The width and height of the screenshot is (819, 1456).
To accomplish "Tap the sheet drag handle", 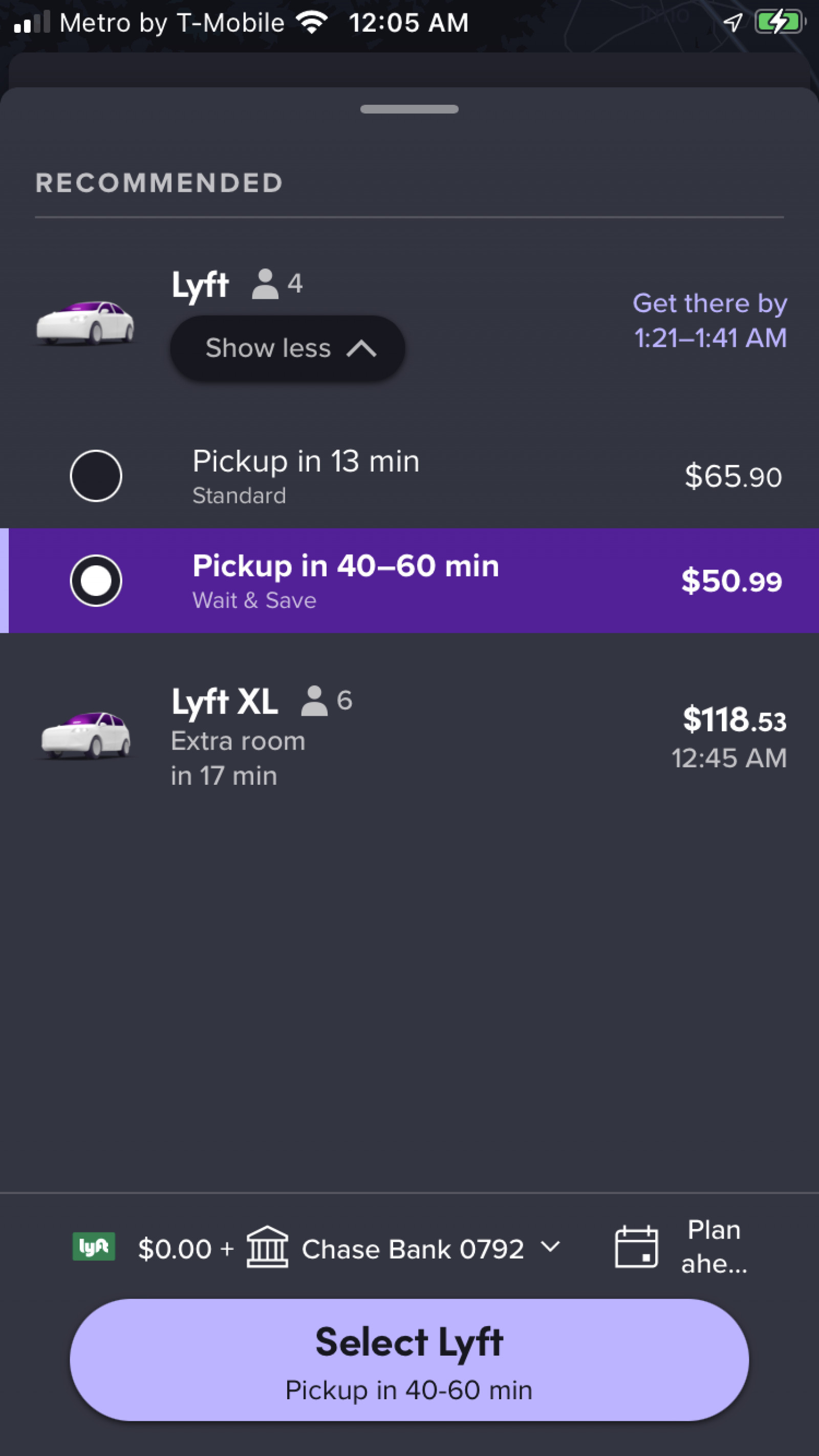I will coord(409,109).
